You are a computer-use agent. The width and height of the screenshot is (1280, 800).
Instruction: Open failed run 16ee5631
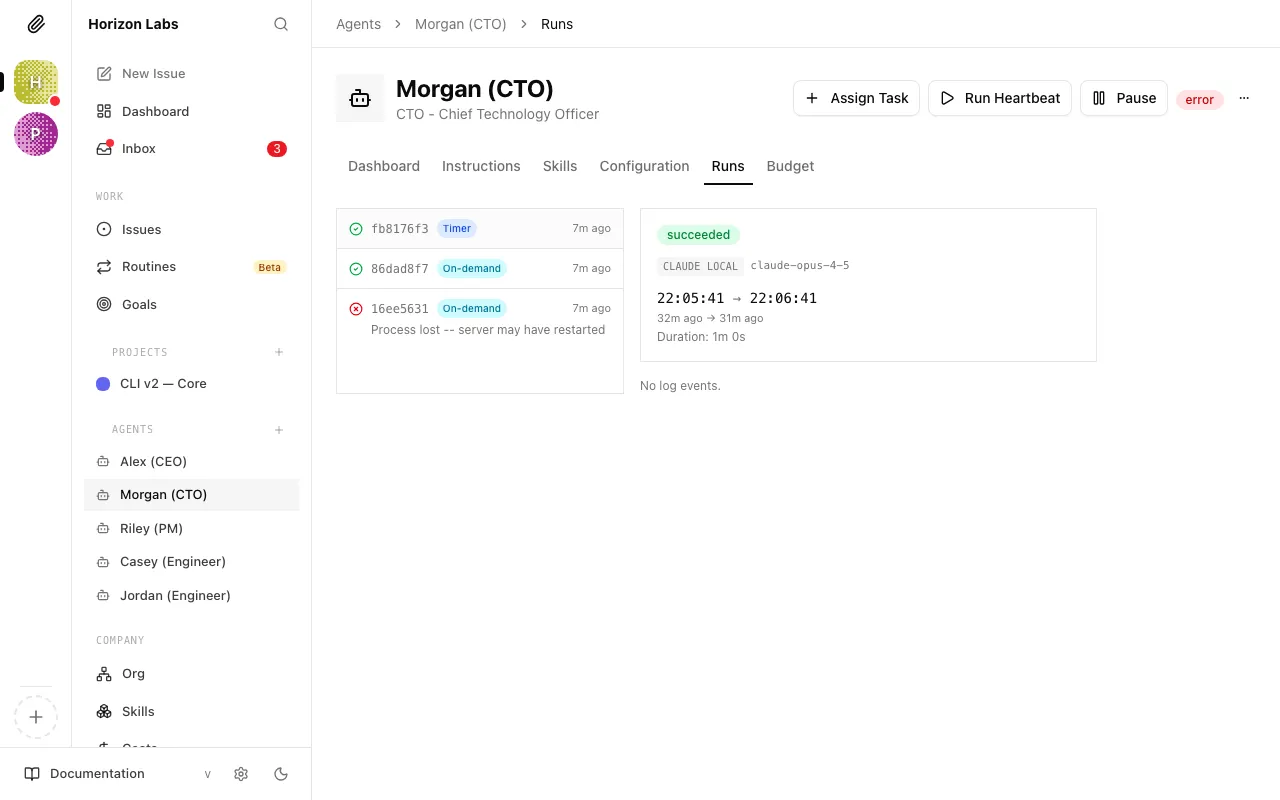click(x=480, y=318)
